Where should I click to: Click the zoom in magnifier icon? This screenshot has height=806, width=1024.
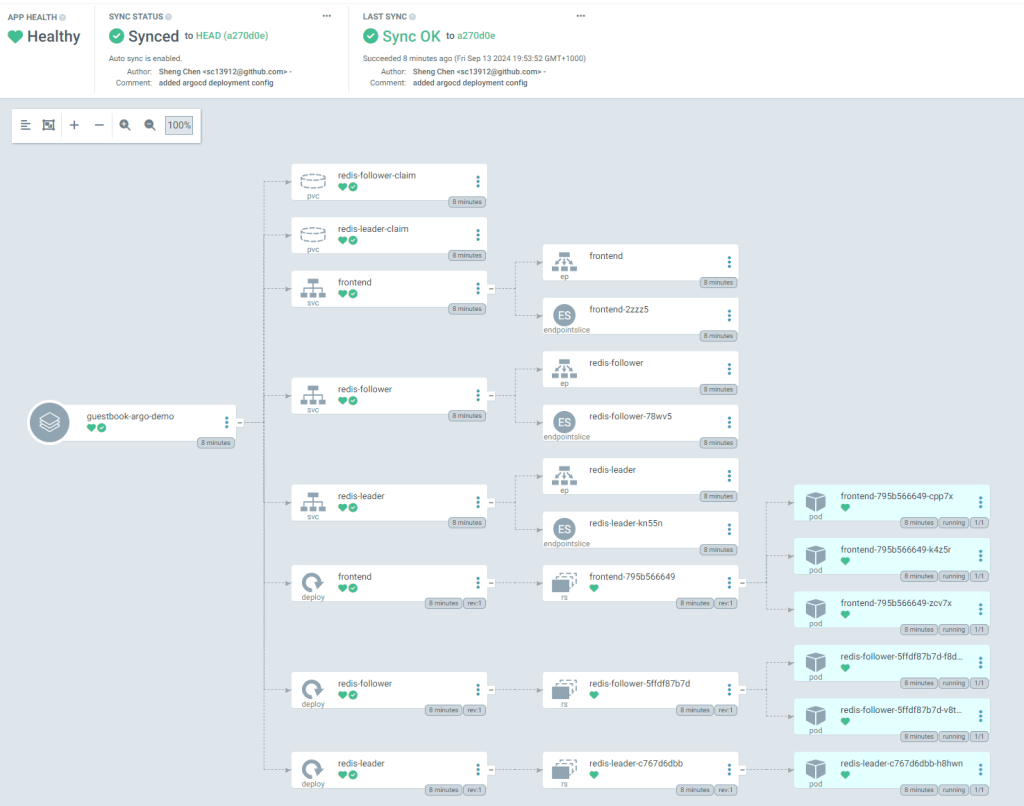[125, 126]
